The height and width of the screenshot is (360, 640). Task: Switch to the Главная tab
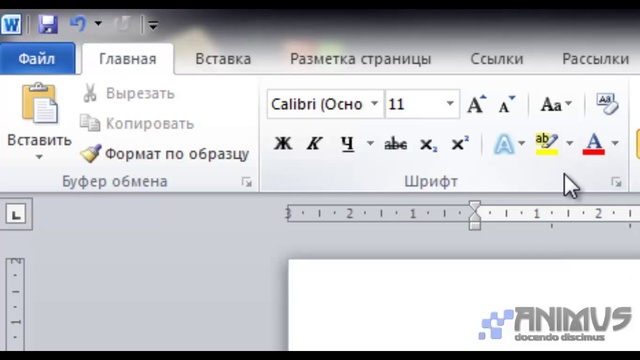(128, 59)
